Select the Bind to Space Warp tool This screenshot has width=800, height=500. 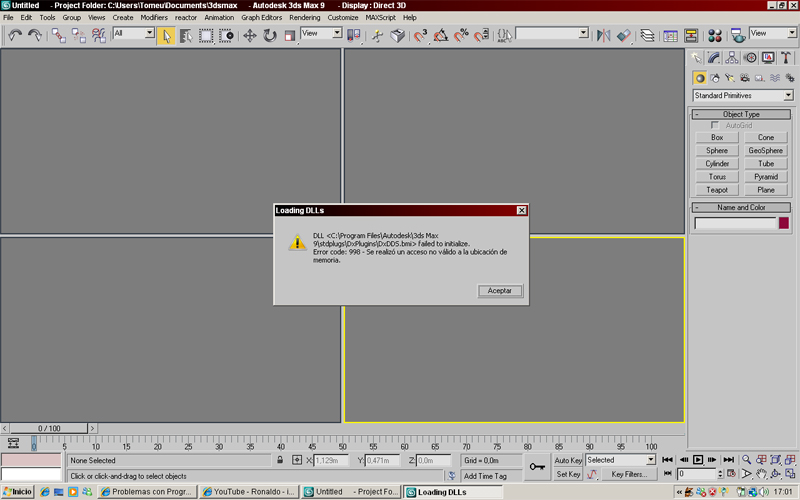coord(98,35)
